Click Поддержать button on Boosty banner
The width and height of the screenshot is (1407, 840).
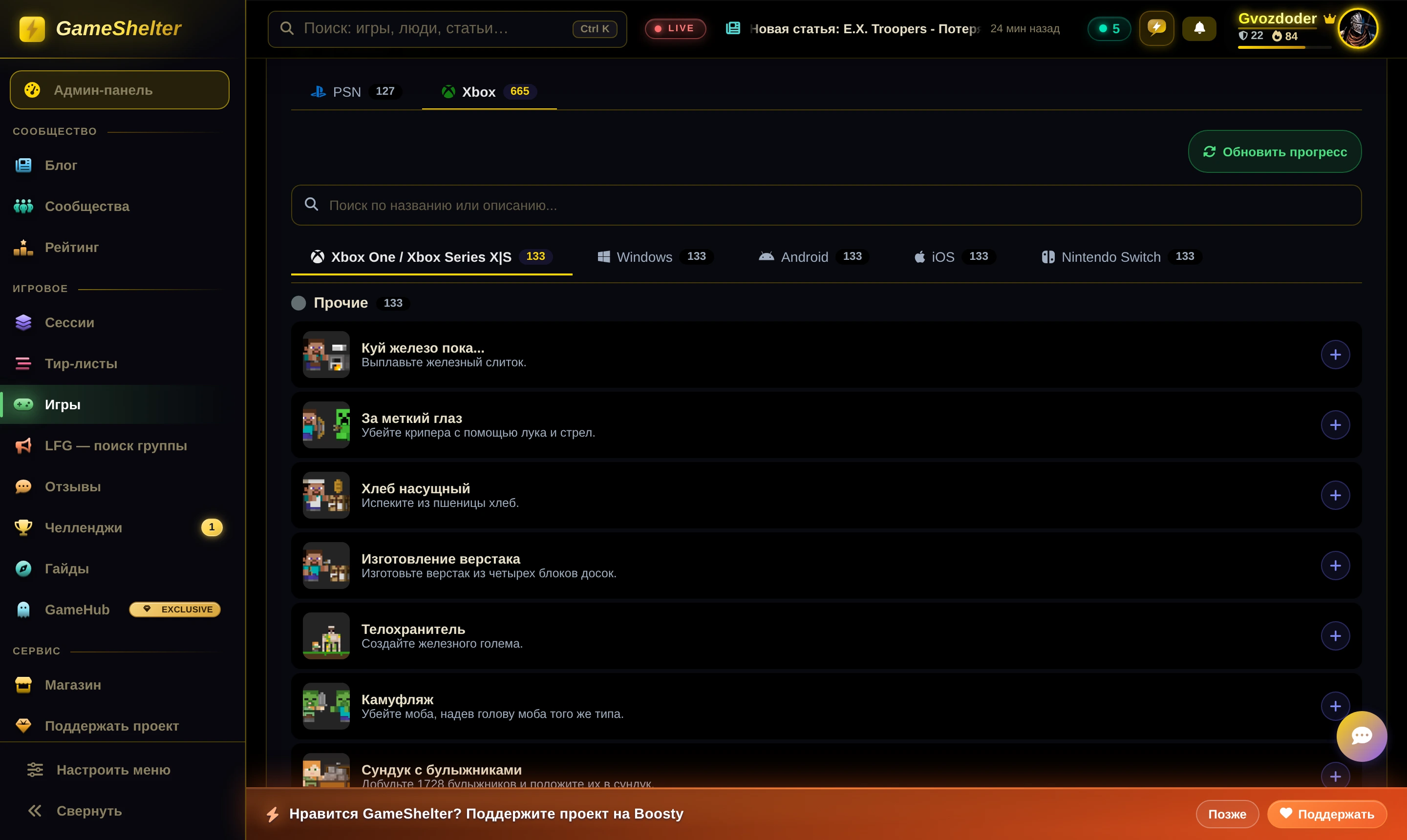(x=1326, y=814)
